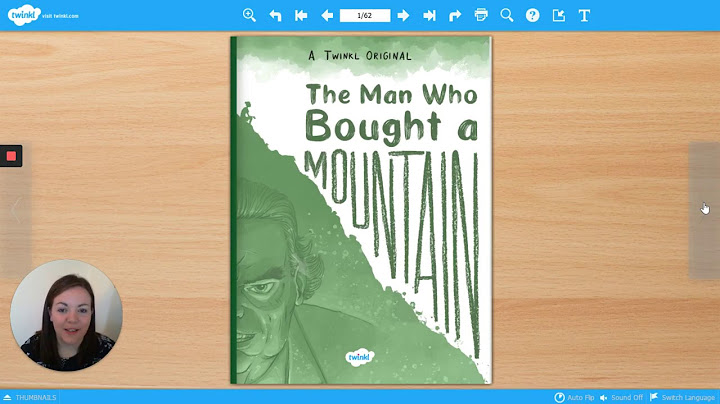The width and height of the screenshot is (720, 404).
Task: Open the search magnifier tool
Action: (506, 15)
